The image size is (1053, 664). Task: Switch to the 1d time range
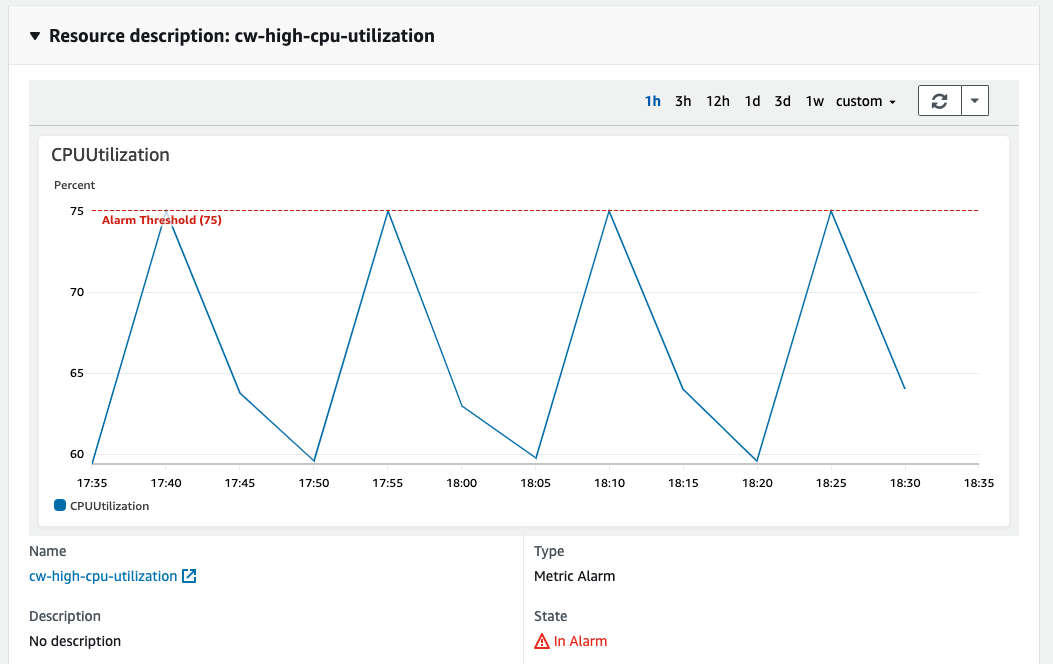pos(752,100)
